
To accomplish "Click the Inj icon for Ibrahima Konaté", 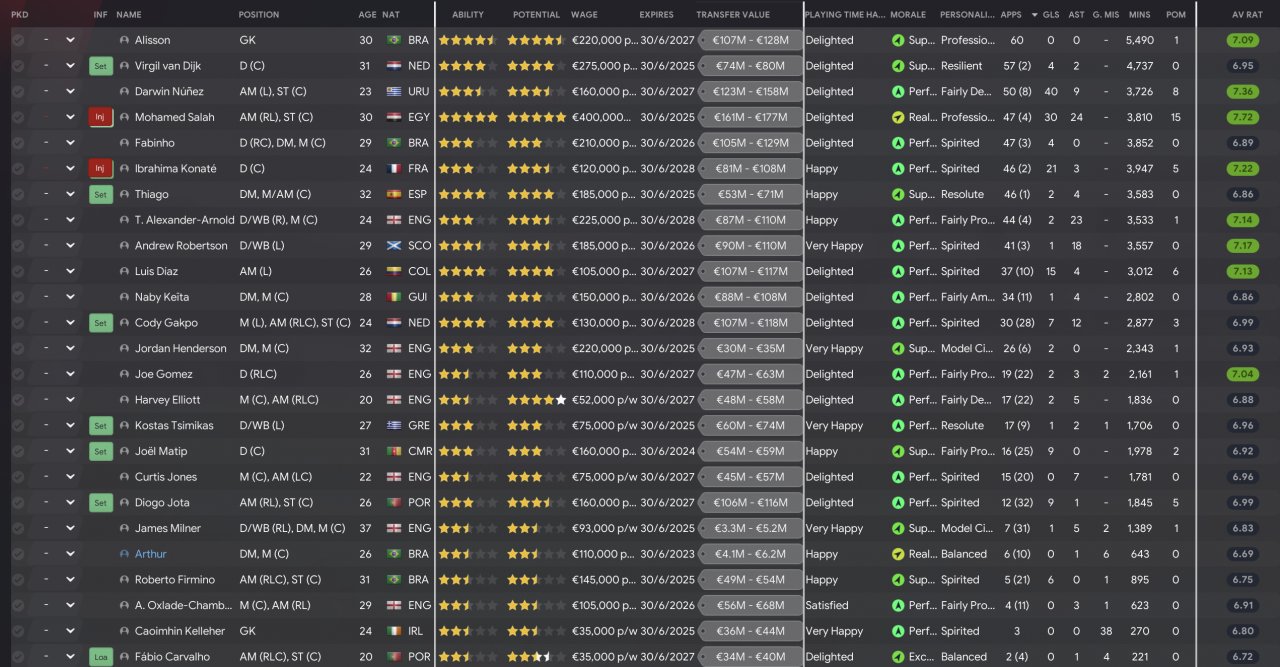I will pyautogui.click(x=100, y=169).
